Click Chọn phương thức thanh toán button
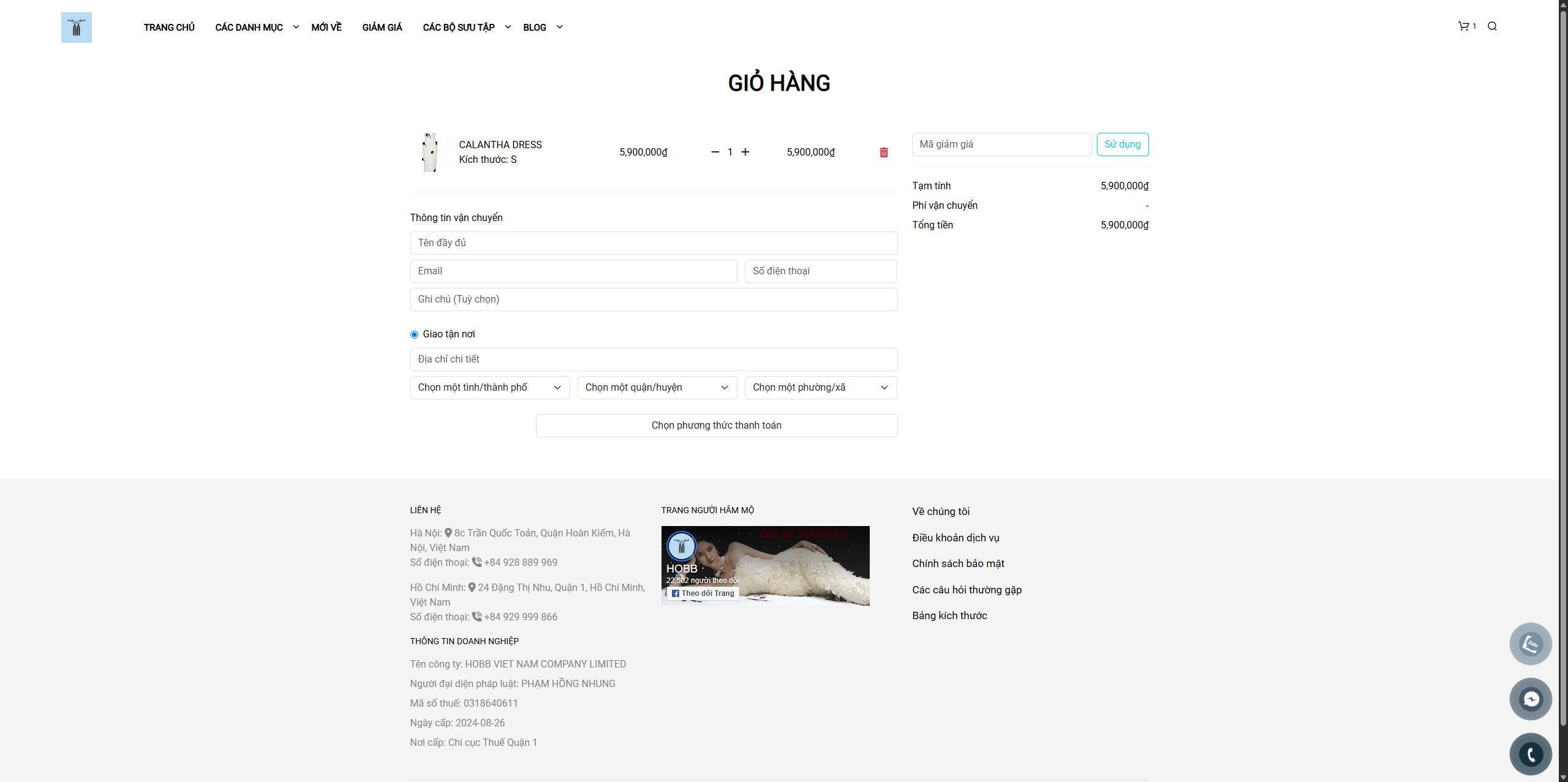The height and width of the screenshot is (782, 1568). (x=716, y=426)
